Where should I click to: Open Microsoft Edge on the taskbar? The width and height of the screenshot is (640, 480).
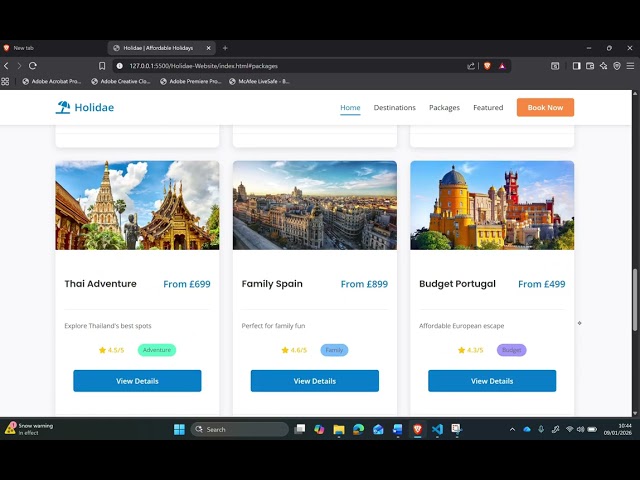click(x=358, y=429)
